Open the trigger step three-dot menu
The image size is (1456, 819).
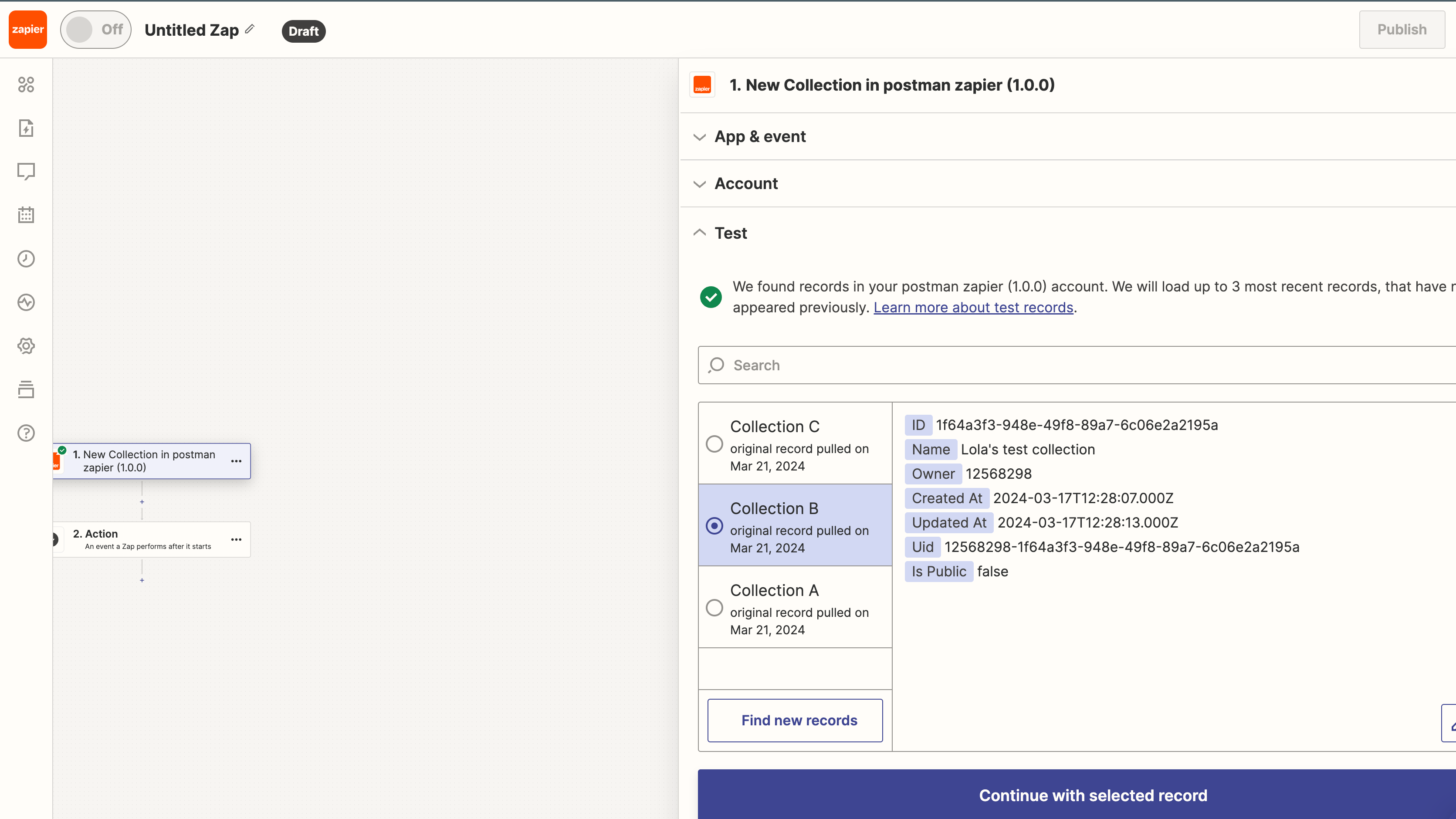236,461
